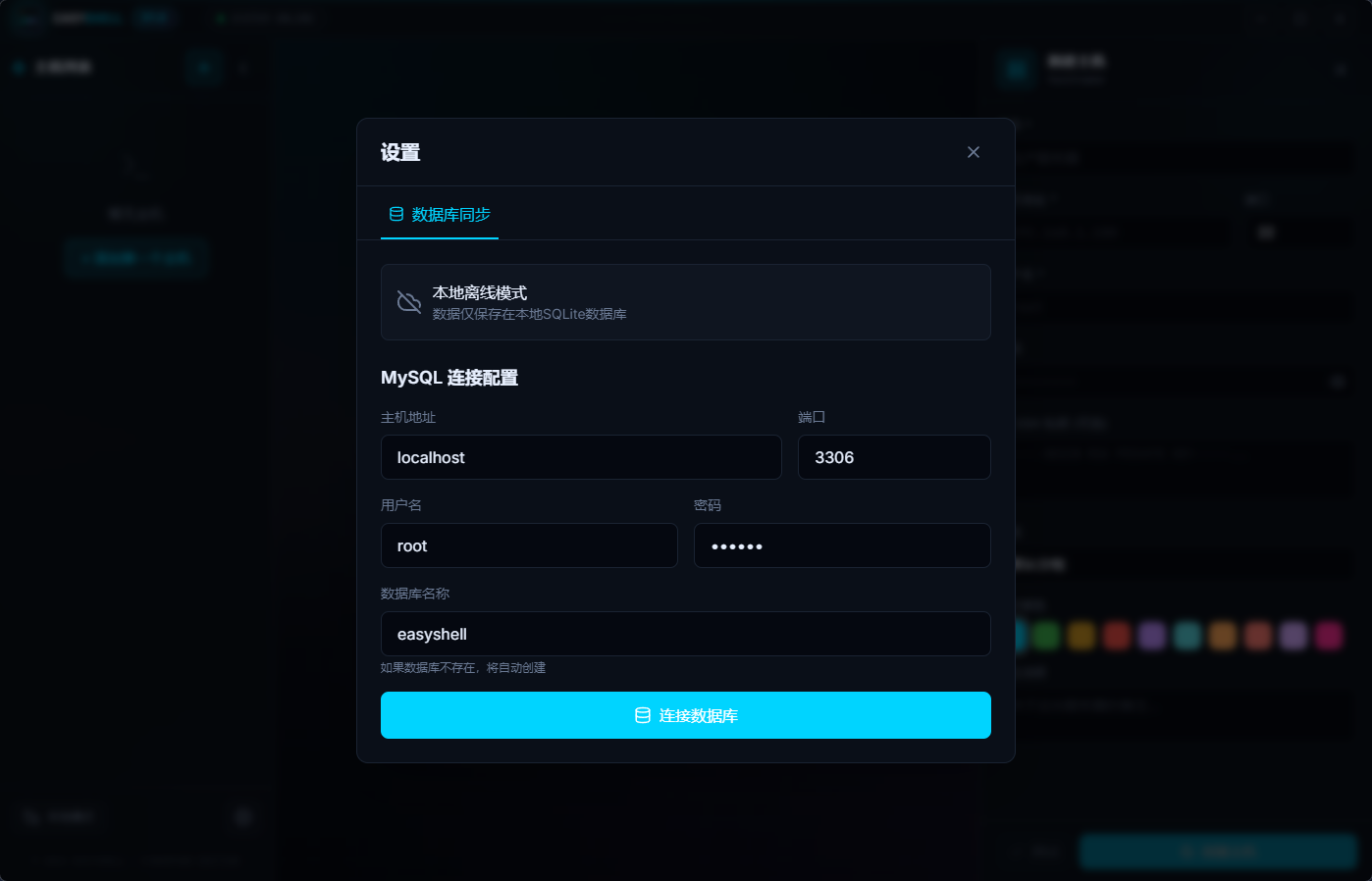Screen dimensions: 1372x881
Task: Click the crossed-out cloud offline icon
Action: (408, 302)
